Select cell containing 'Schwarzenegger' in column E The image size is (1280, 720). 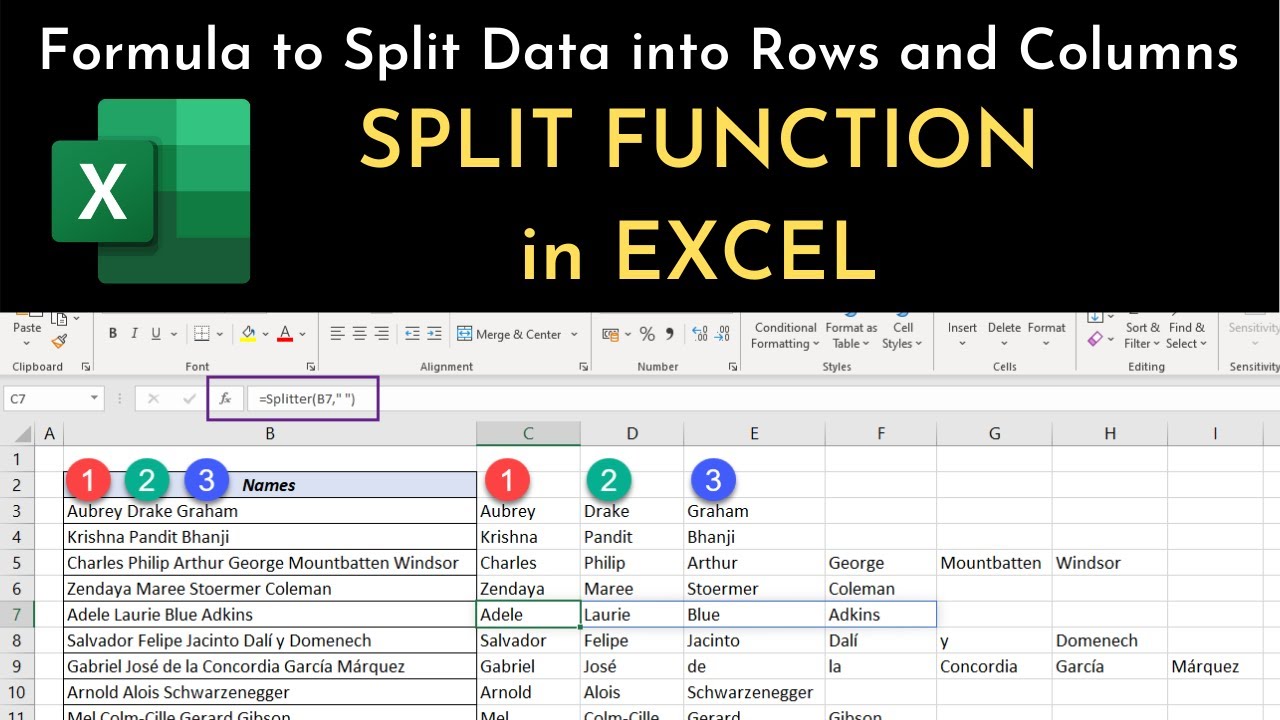click(x=754, y=692)
